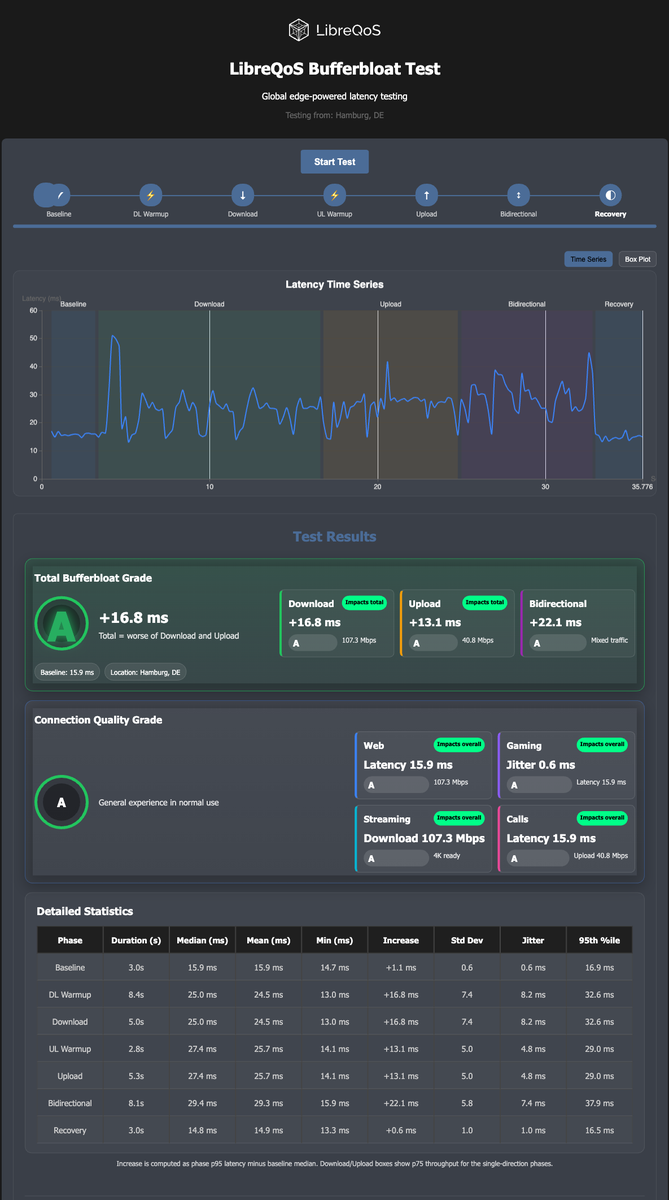Click the Jitter column header in statistics
The image size is (669, 1200).
(533, 940)
